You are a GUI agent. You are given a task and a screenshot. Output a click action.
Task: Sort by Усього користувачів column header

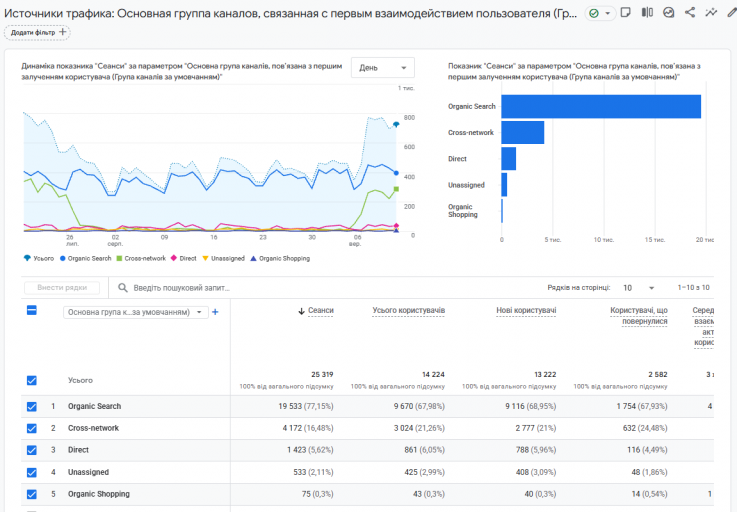[x=408, y=311]
